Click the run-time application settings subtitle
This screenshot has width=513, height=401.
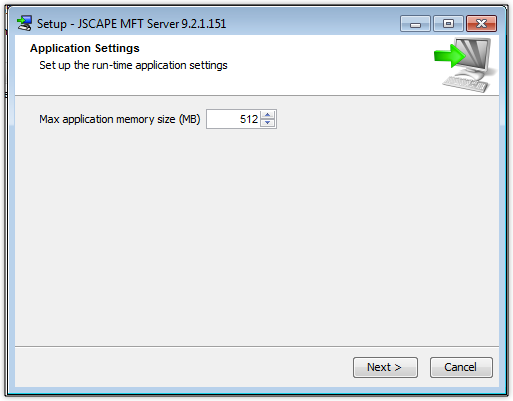[133, 65]
